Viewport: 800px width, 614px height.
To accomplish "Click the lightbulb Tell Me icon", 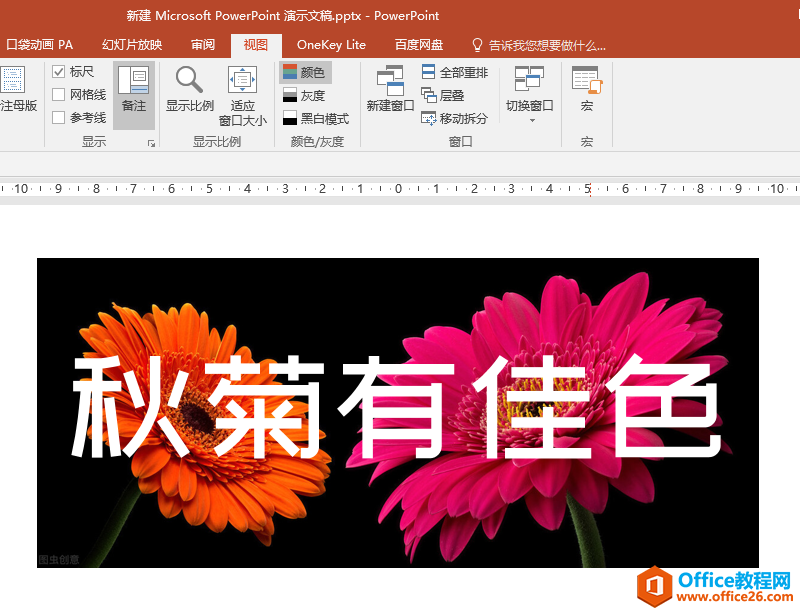I will click(477, 45).
